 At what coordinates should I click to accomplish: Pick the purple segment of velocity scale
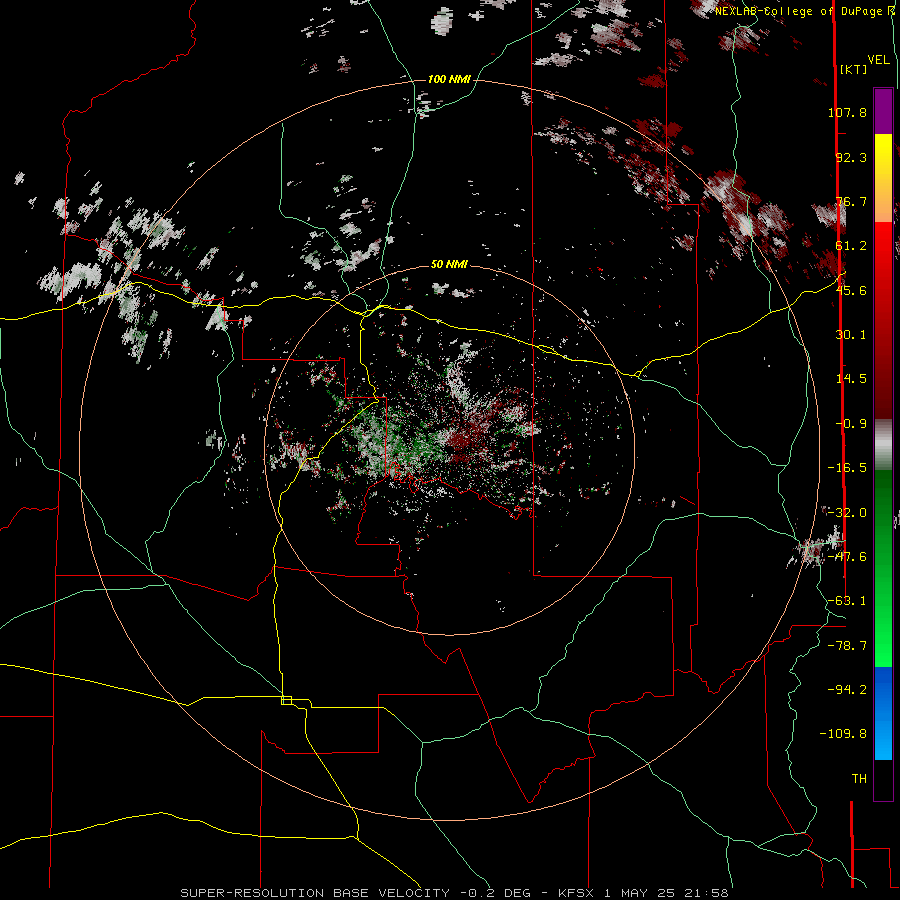click(x=883, y=111)
